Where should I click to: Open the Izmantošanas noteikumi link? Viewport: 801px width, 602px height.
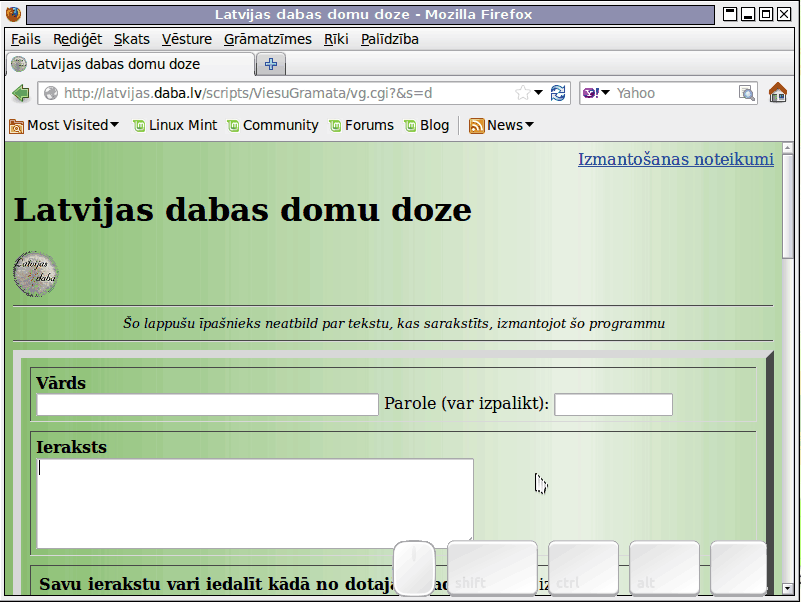coord(676,159)
